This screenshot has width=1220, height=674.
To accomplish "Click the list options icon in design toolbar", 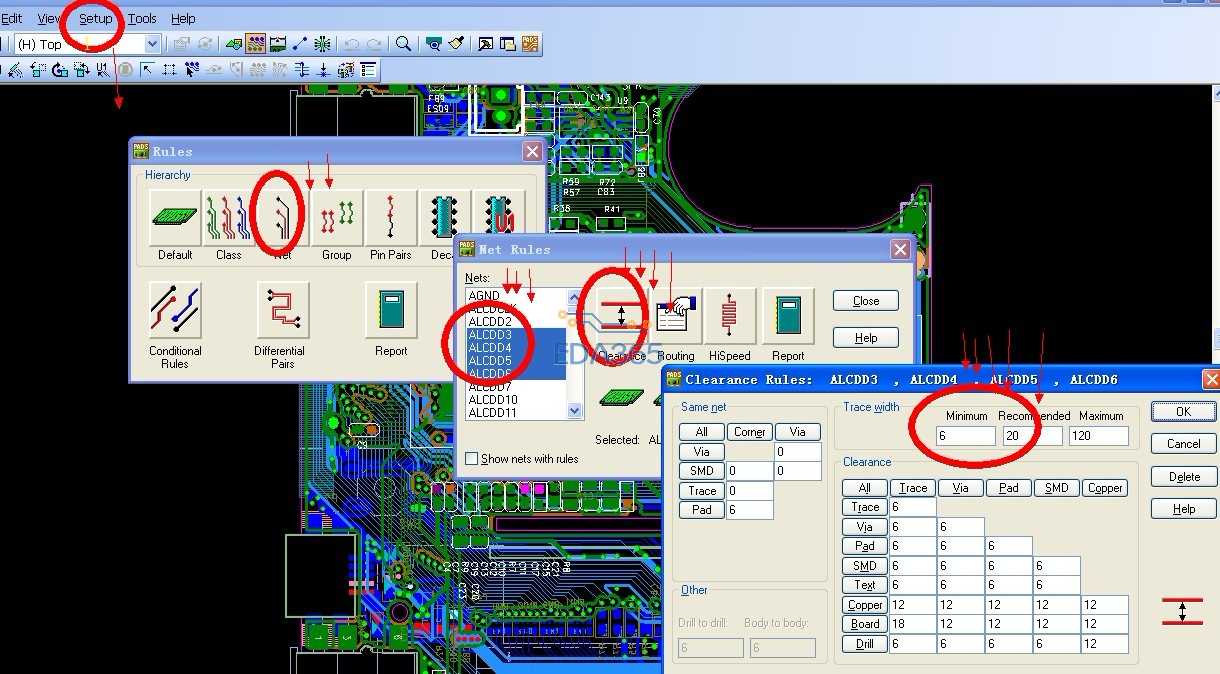I will tap(369, 70).
